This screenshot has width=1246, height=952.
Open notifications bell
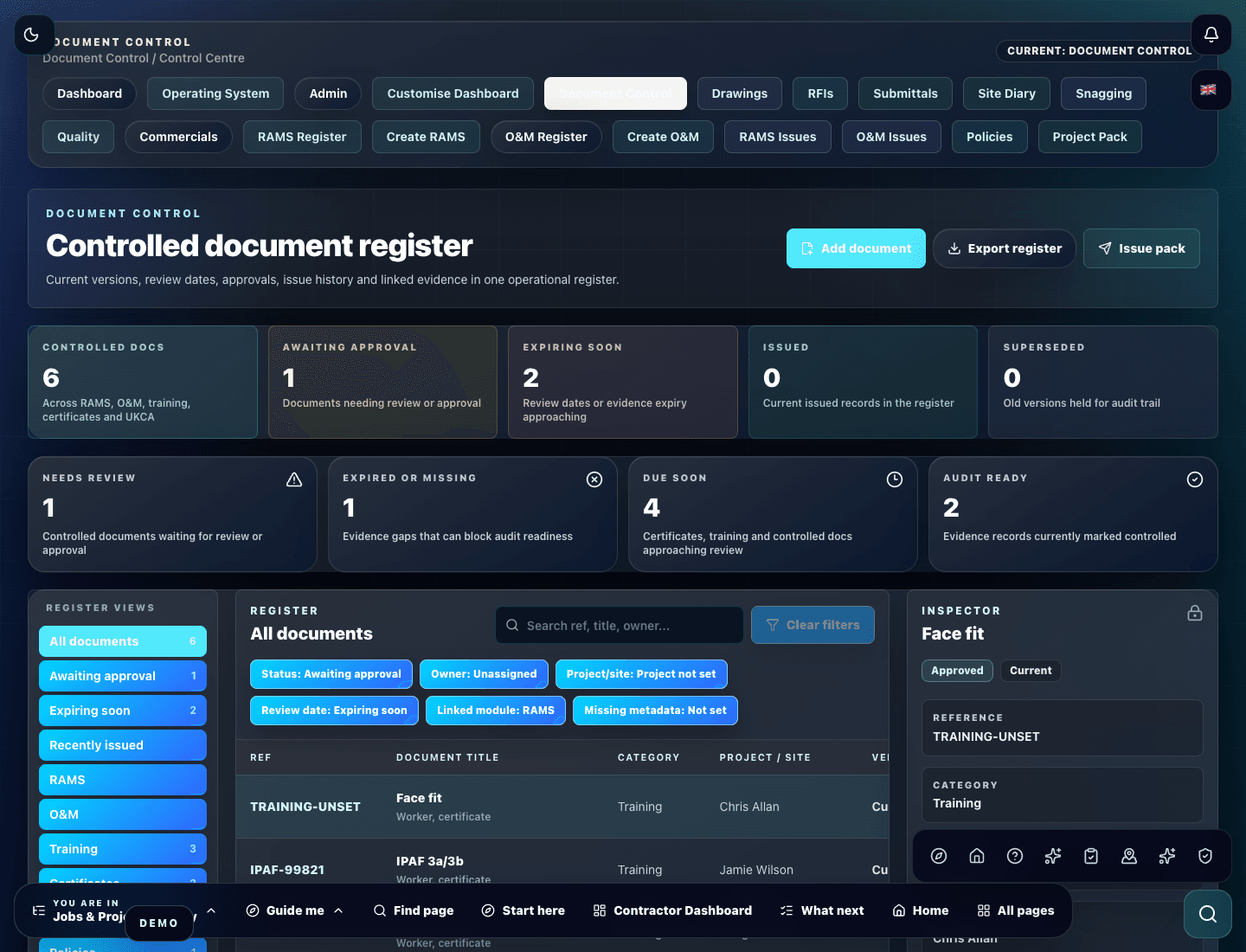coord(1211,35)
